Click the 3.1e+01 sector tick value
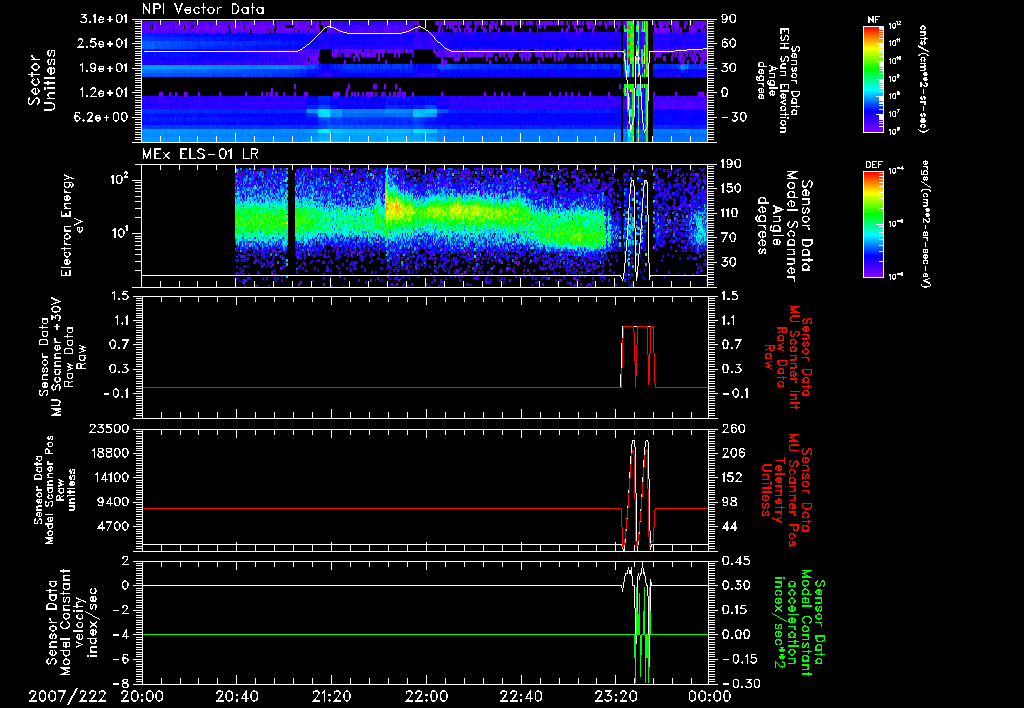 coord(104,19)
